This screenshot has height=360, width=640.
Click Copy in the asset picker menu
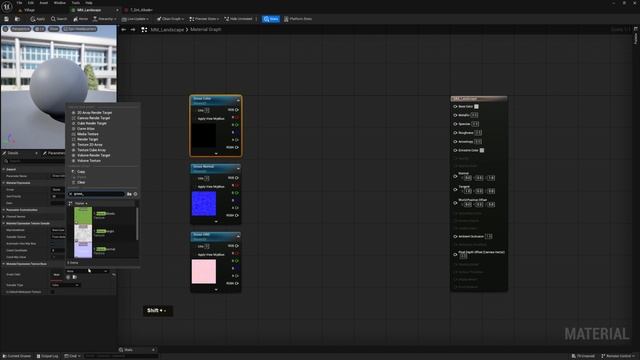81,172
